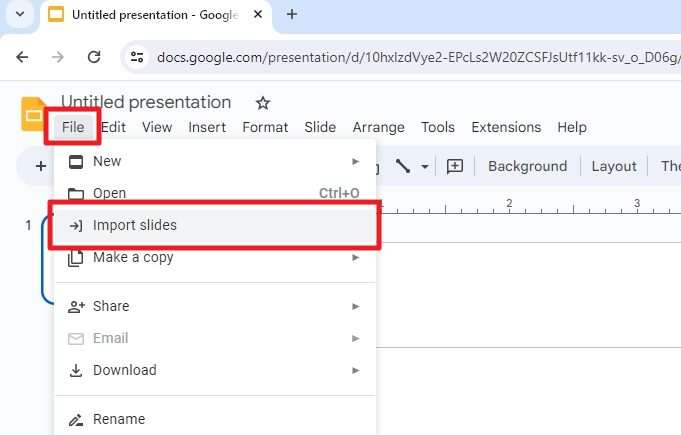Expand the New submenu
Screen dimensions: 681x435
[215, 161]
